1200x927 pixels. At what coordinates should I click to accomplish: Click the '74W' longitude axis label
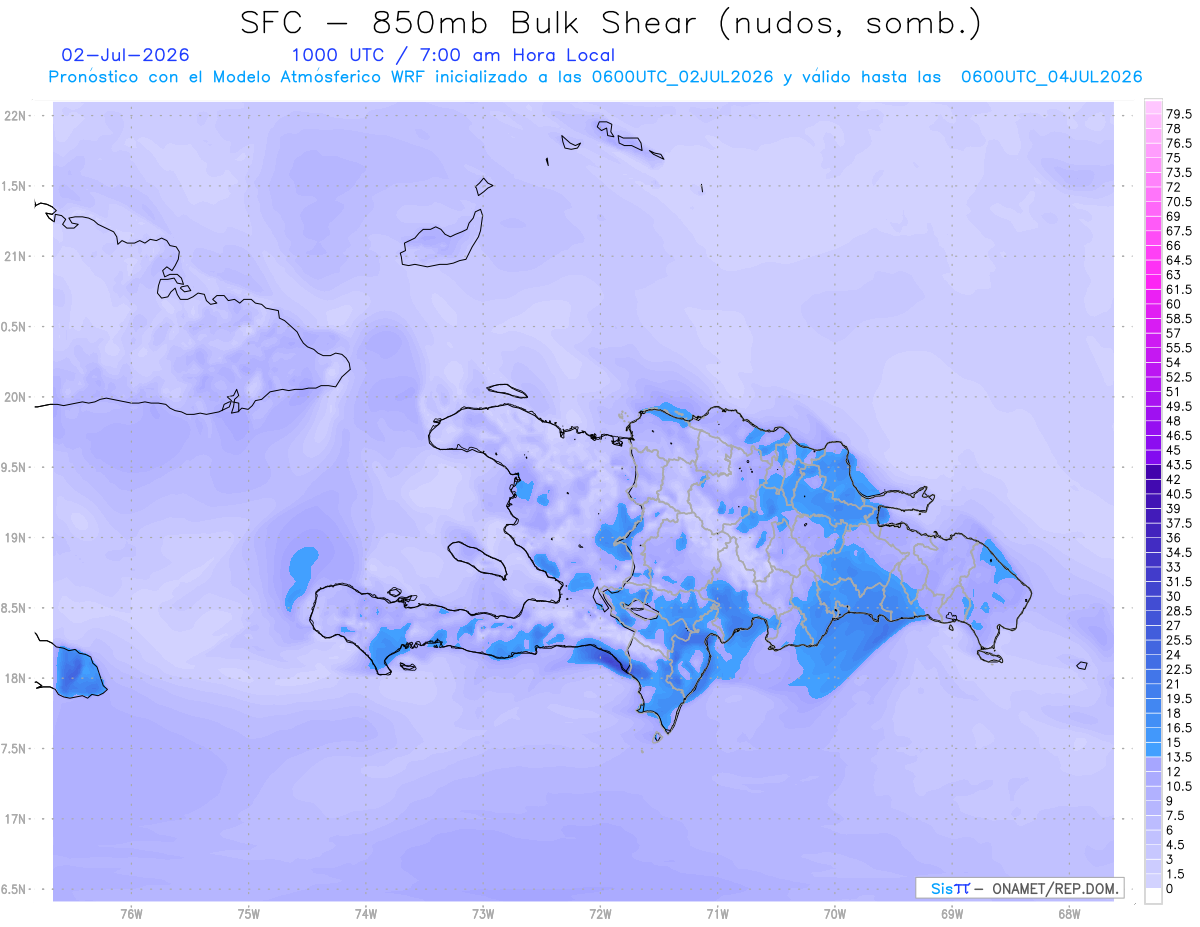click(x=366, y=914)
